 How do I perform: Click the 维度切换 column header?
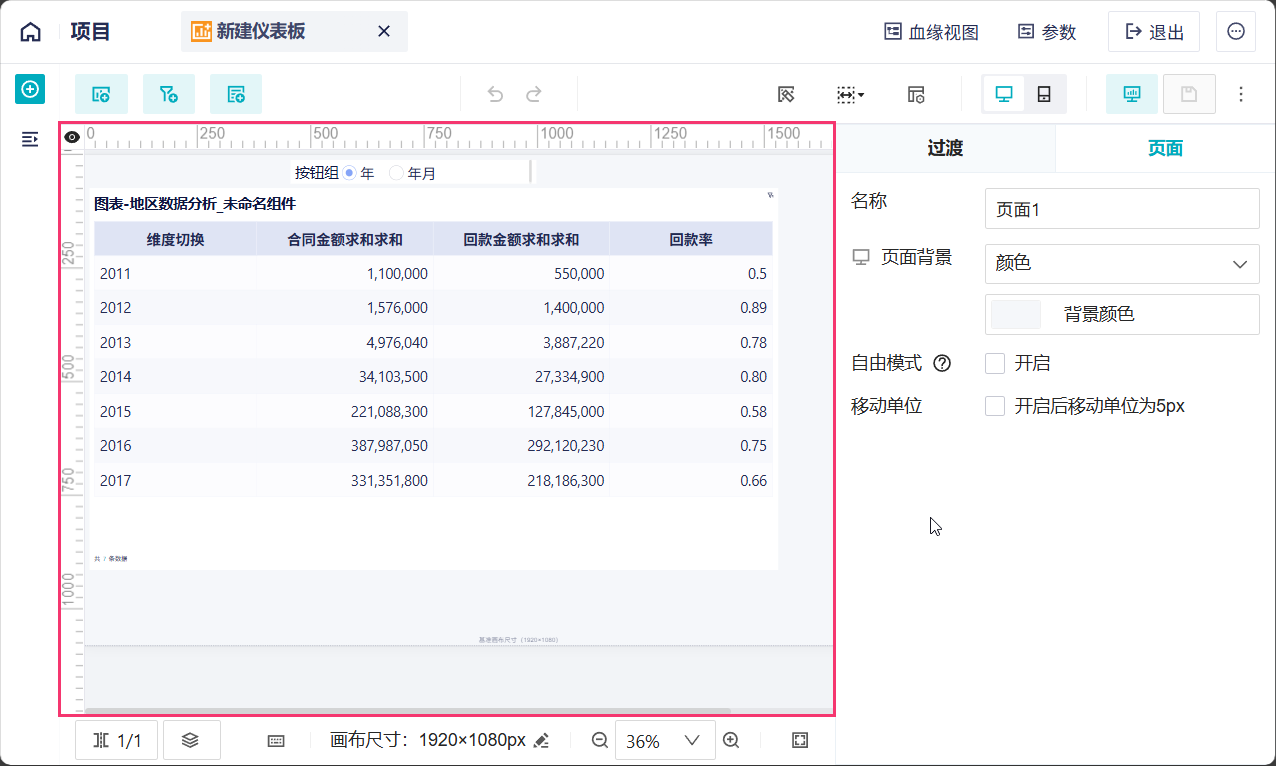tap(175, 239)
